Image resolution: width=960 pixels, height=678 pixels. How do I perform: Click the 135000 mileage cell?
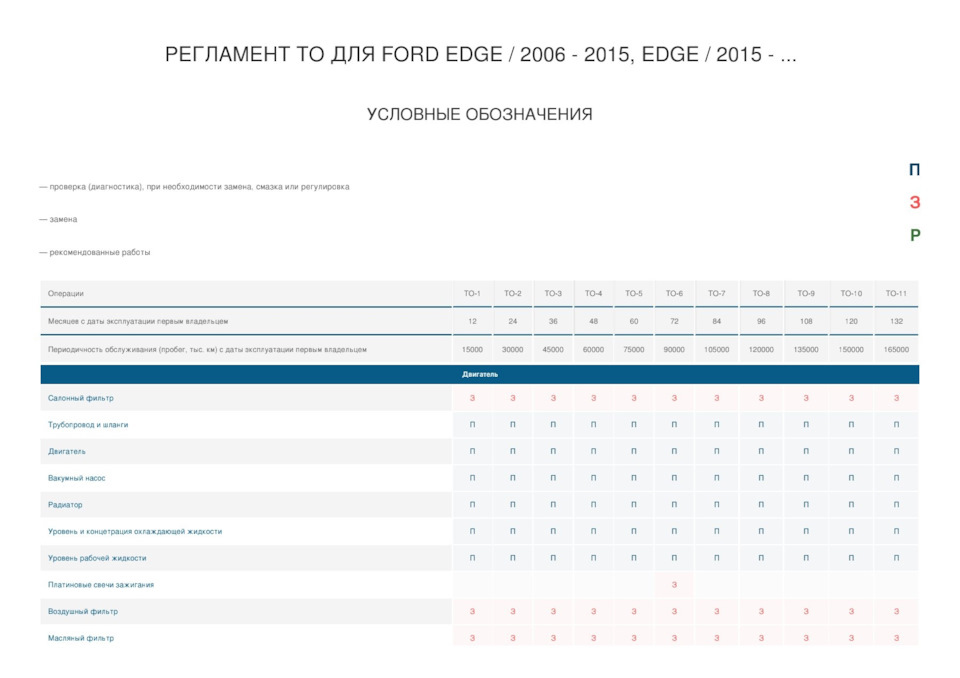806,350
